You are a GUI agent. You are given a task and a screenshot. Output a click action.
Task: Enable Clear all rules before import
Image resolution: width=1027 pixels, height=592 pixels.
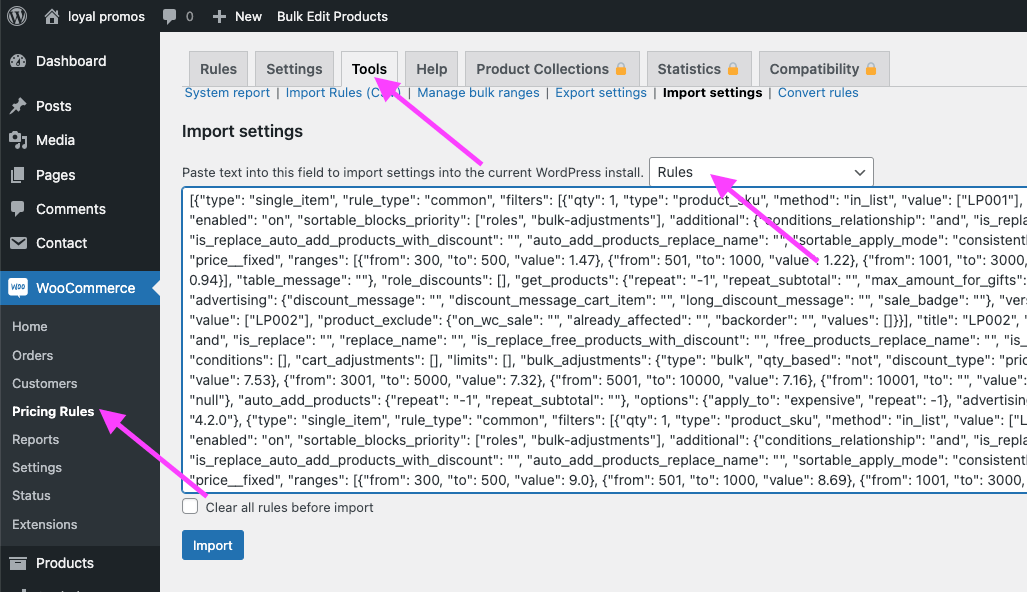[190, 506]
